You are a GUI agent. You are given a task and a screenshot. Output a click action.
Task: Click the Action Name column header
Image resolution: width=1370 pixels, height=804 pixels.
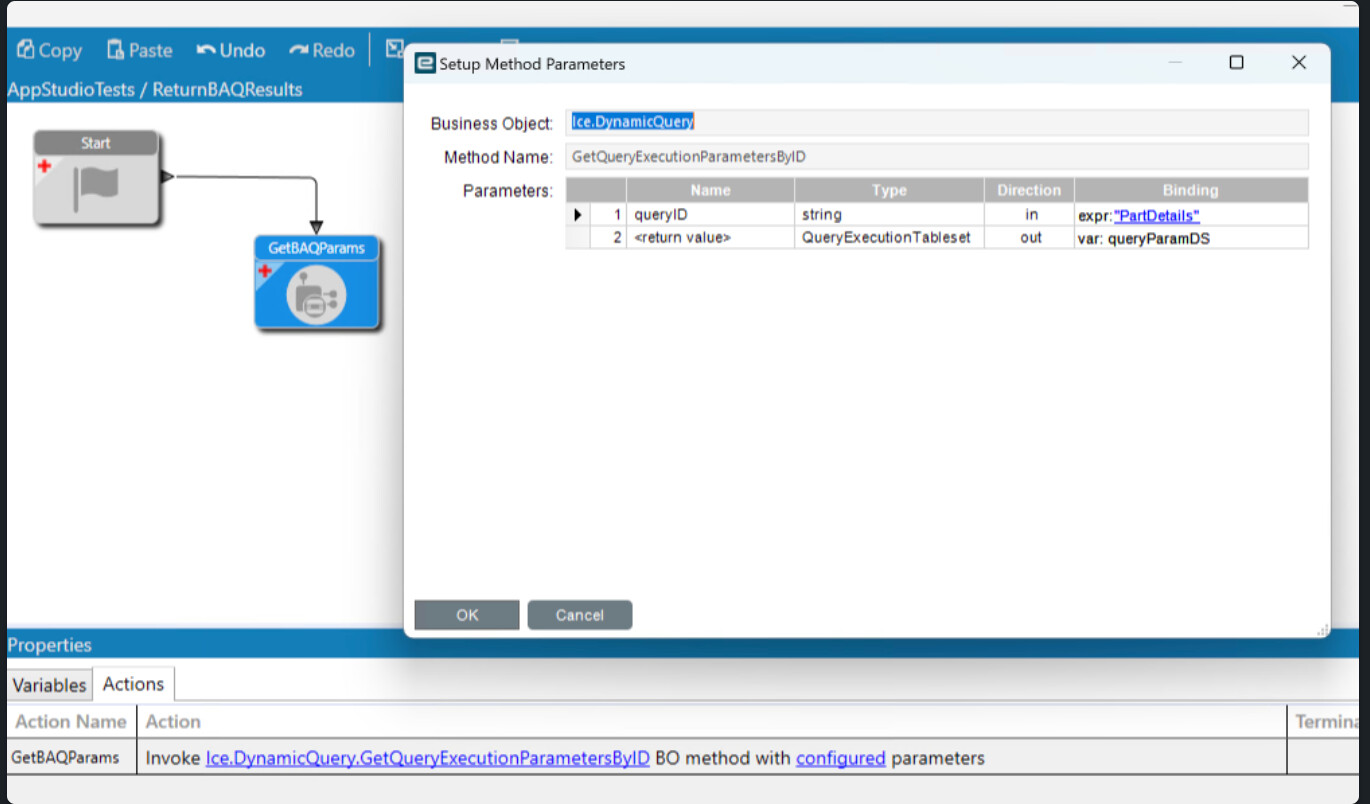pyautogui.click(x=70, y=721)
